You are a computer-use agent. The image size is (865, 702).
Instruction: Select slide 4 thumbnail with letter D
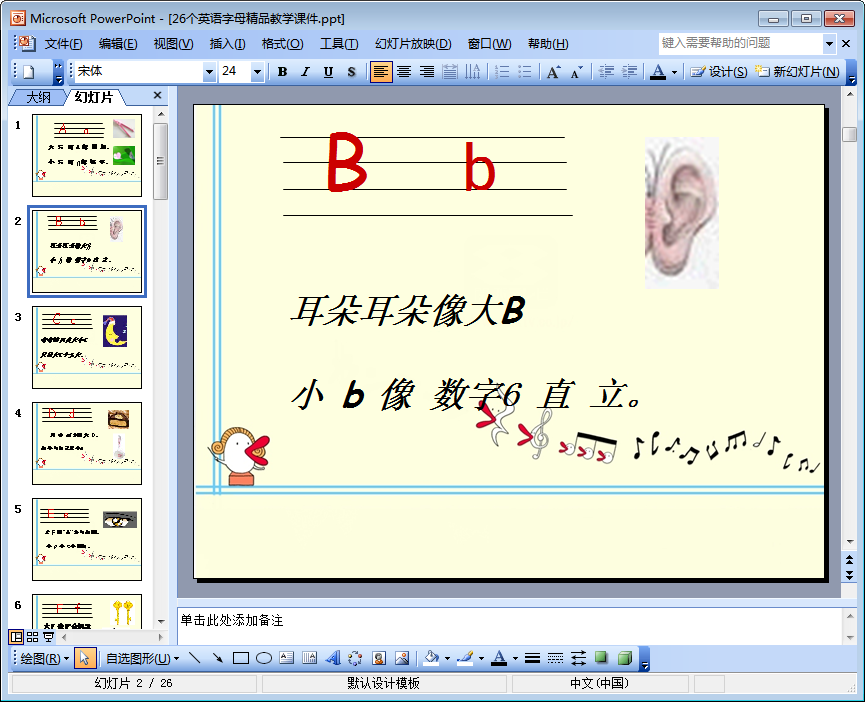point(87,443)
